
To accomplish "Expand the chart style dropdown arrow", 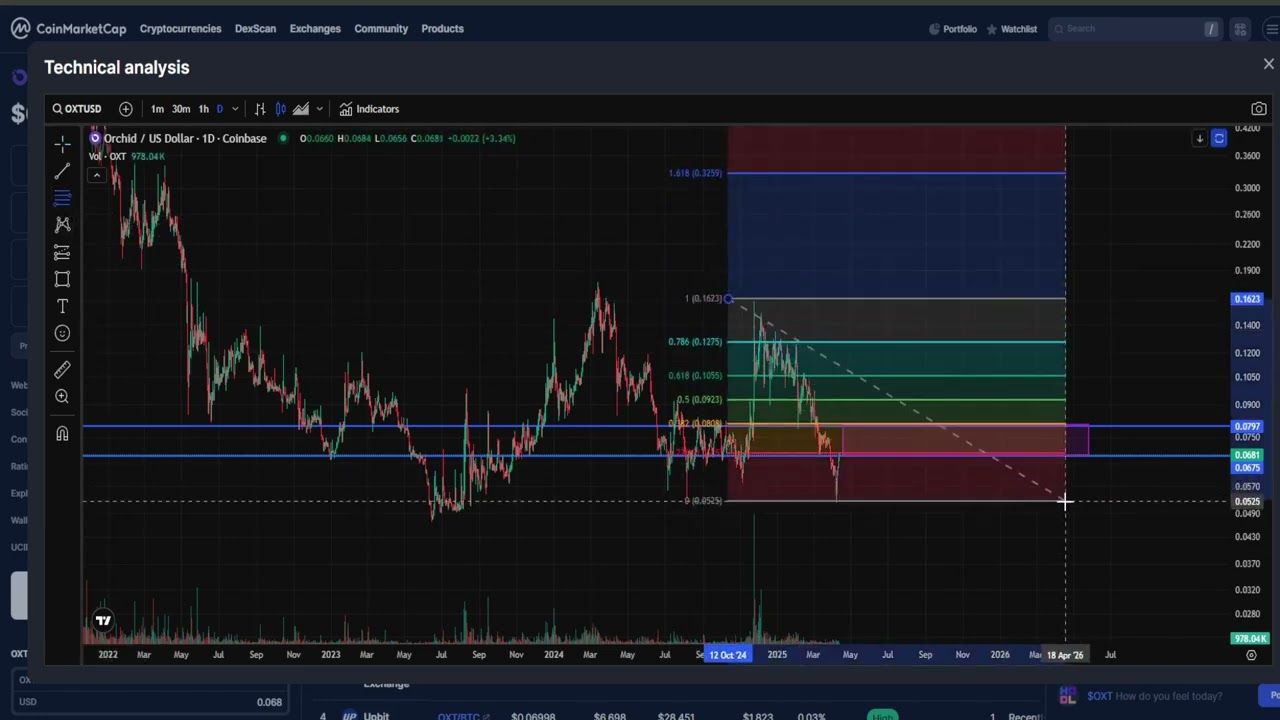I will (x=320, y=109).
